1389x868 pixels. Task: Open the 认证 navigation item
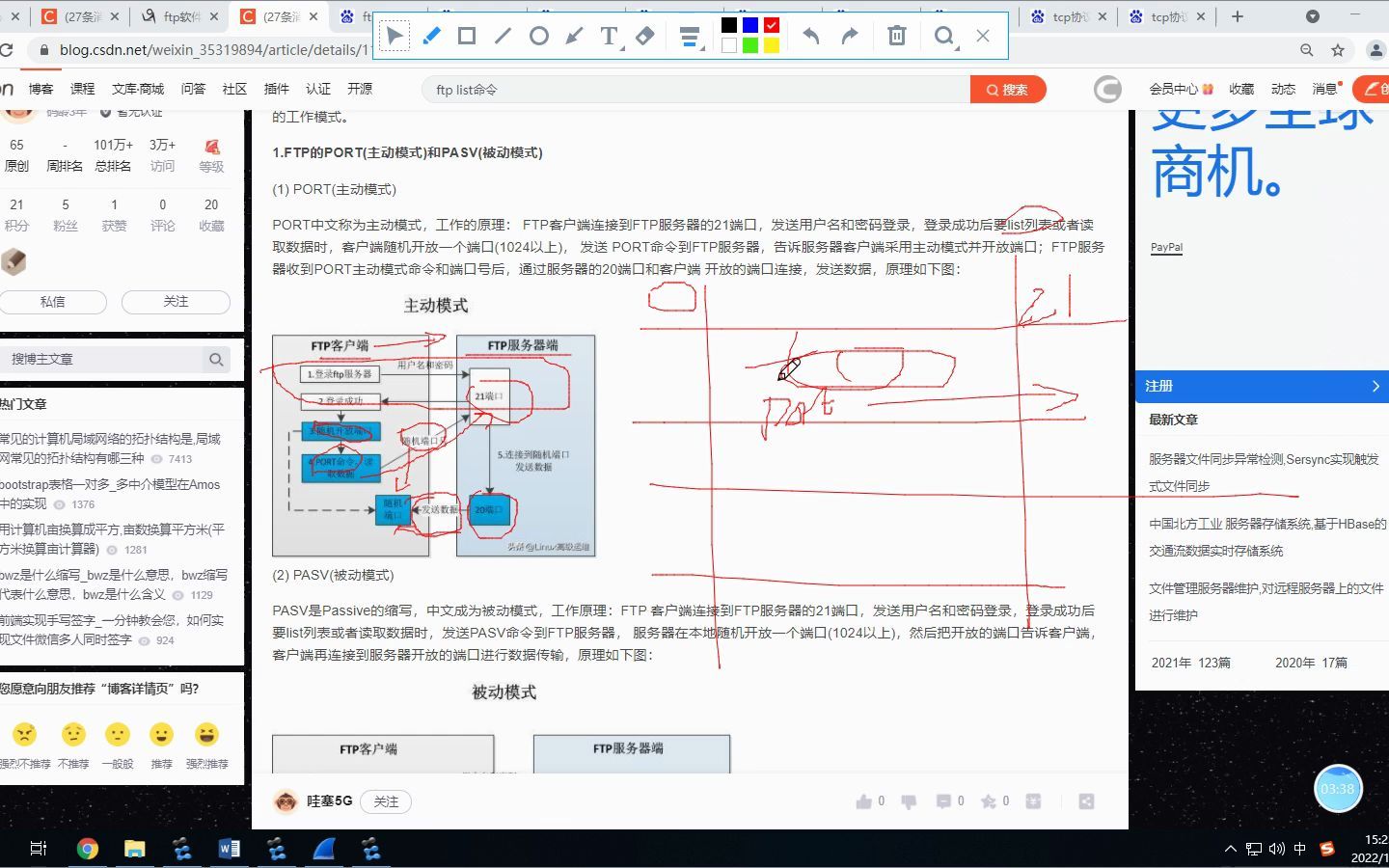[318, 89]
